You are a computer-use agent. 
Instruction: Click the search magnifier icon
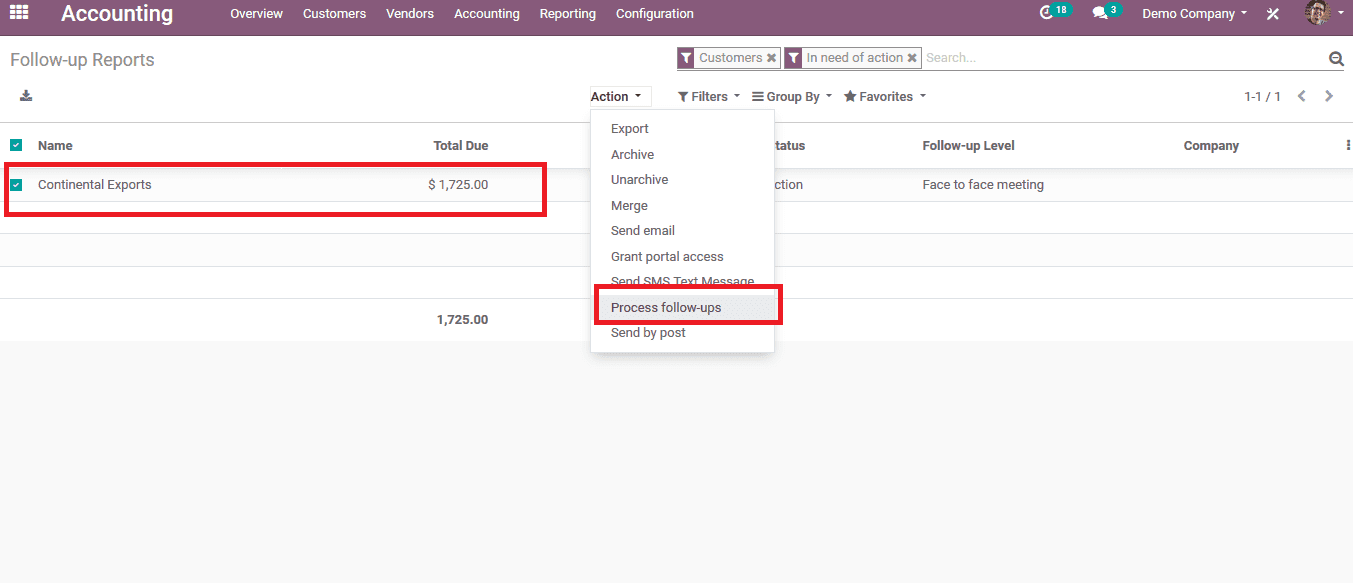pyautogui.click(x=1336, y=59)
